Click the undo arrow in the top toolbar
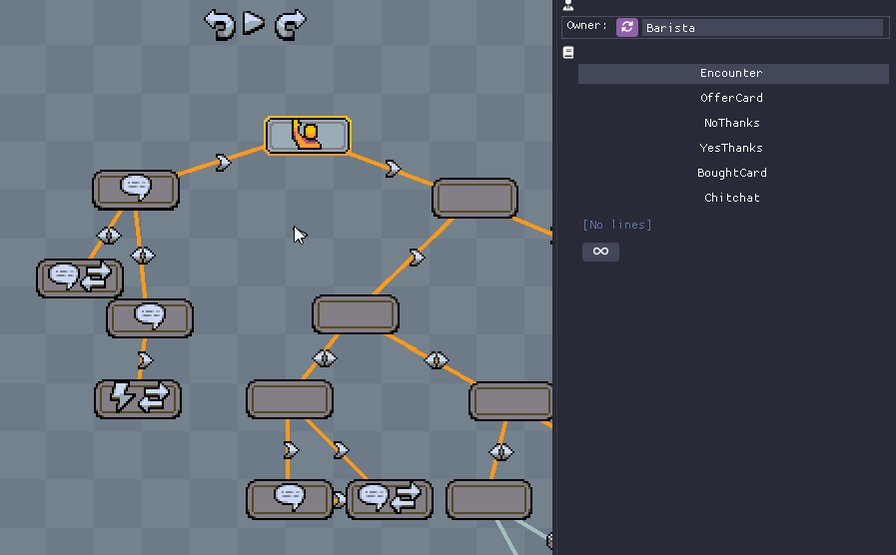The image size is (896, 555). point(219,25)
